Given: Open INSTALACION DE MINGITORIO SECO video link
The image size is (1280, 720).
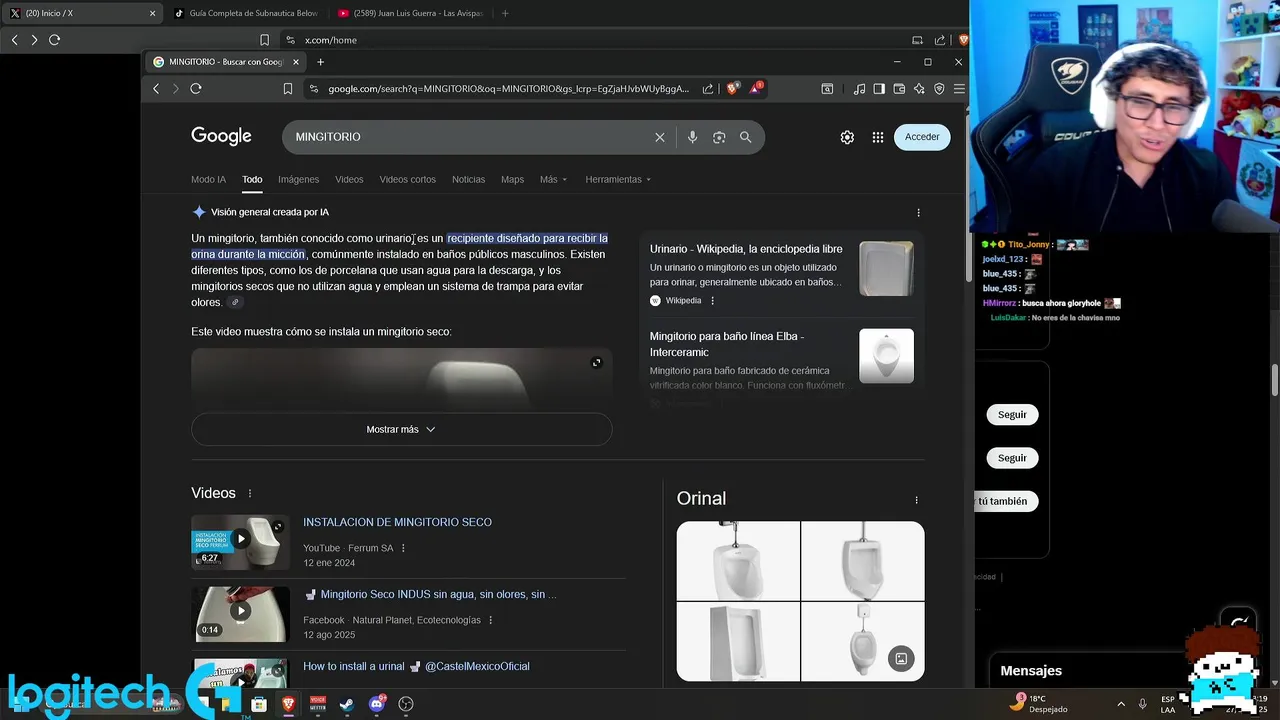Looking at the screenshot, I should click(x=397, y=522).
